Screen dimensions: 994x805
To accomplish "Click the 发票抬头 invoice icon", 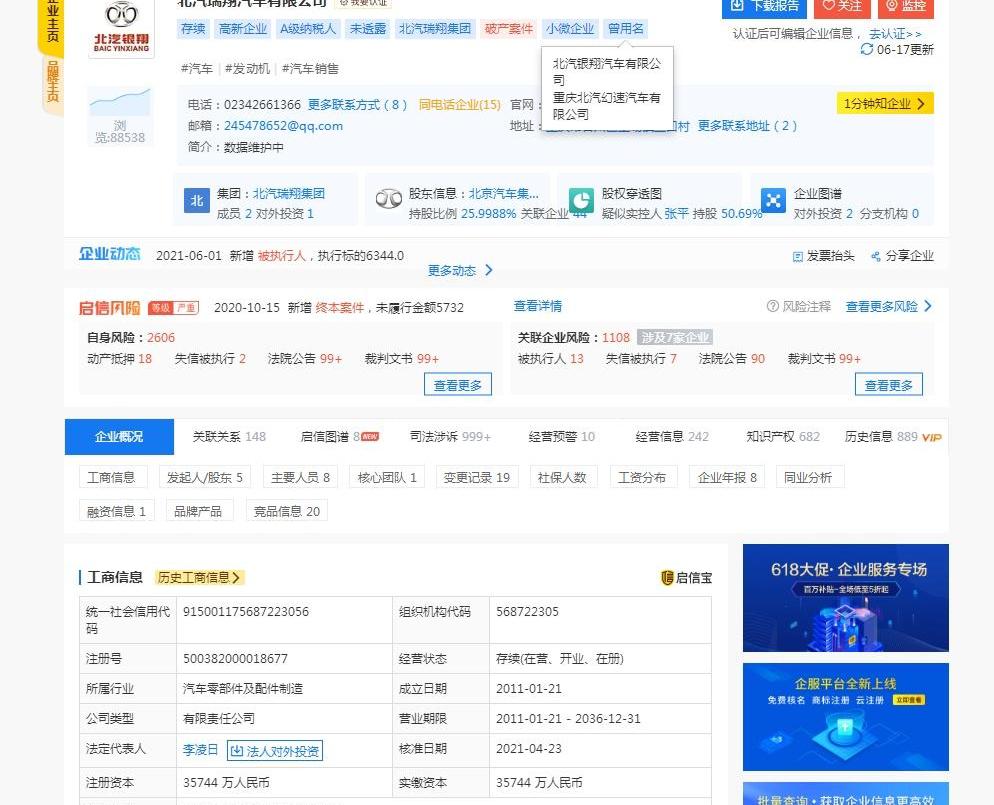I will click(x=797, y=256).
